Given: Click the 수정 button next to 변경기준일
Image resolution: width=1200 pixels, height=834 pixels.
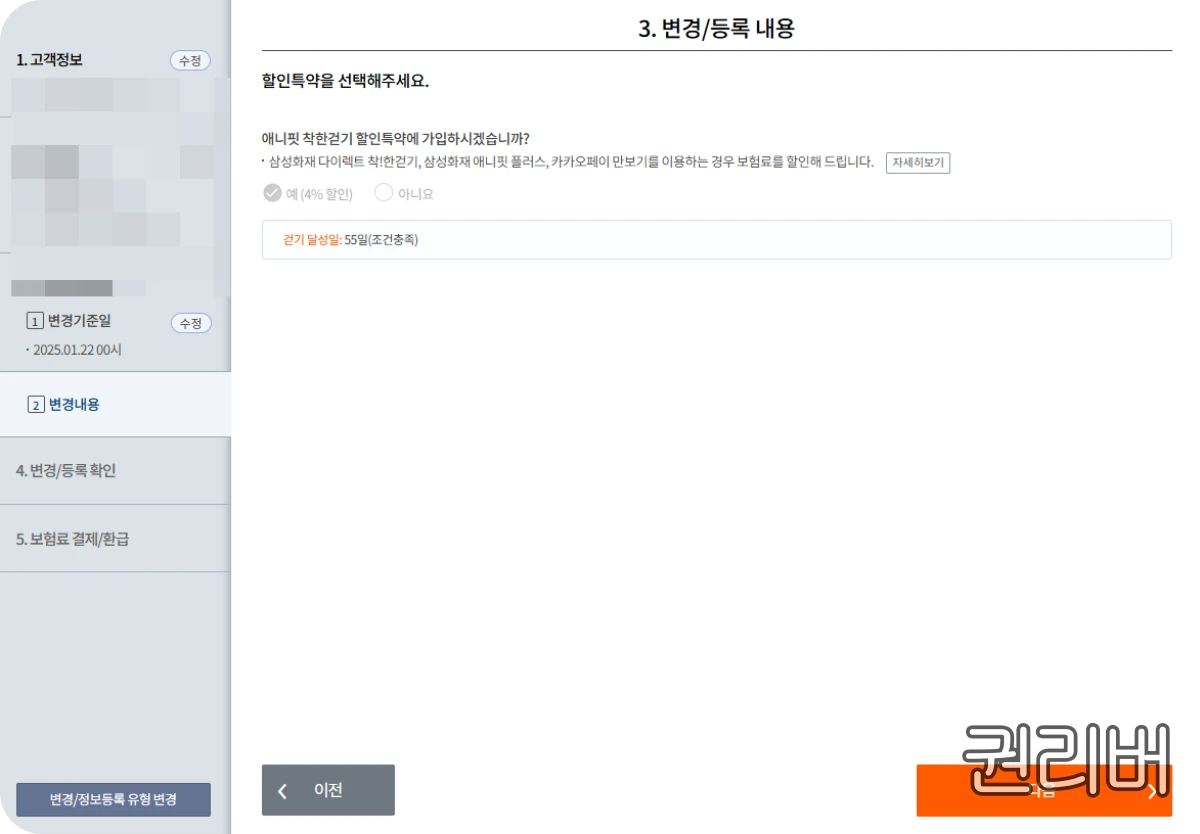Looking at the screenshot, I should 191,323.
